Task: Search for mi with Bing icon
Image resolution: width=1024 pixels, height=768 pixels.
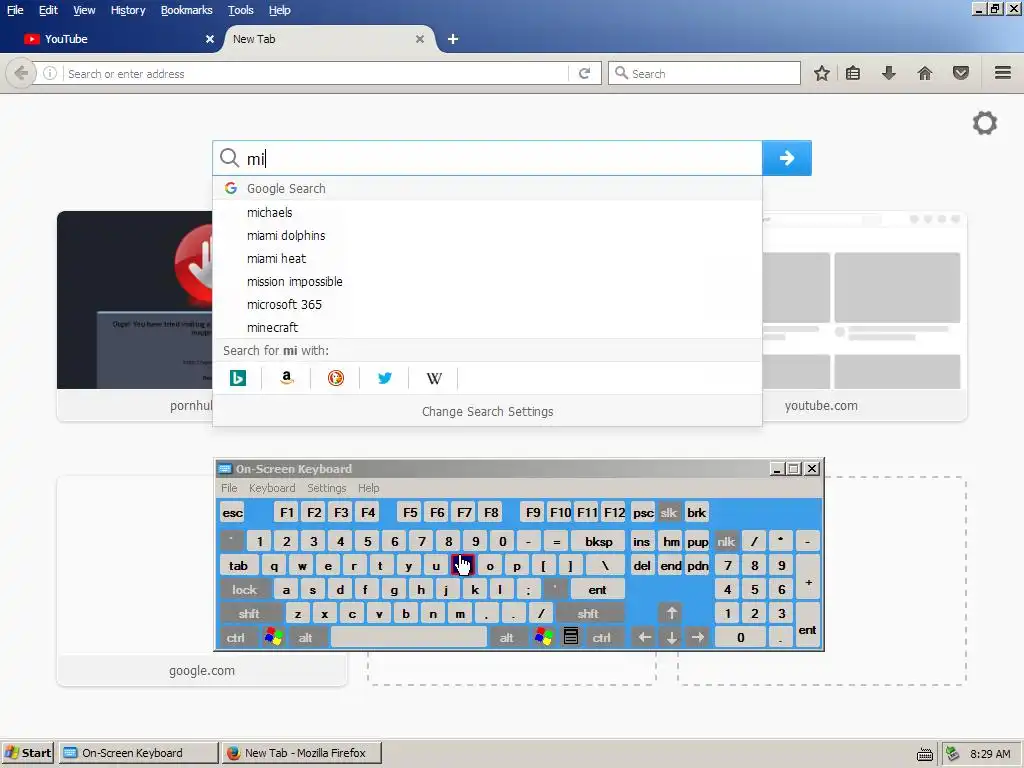Action: [238, 378]
